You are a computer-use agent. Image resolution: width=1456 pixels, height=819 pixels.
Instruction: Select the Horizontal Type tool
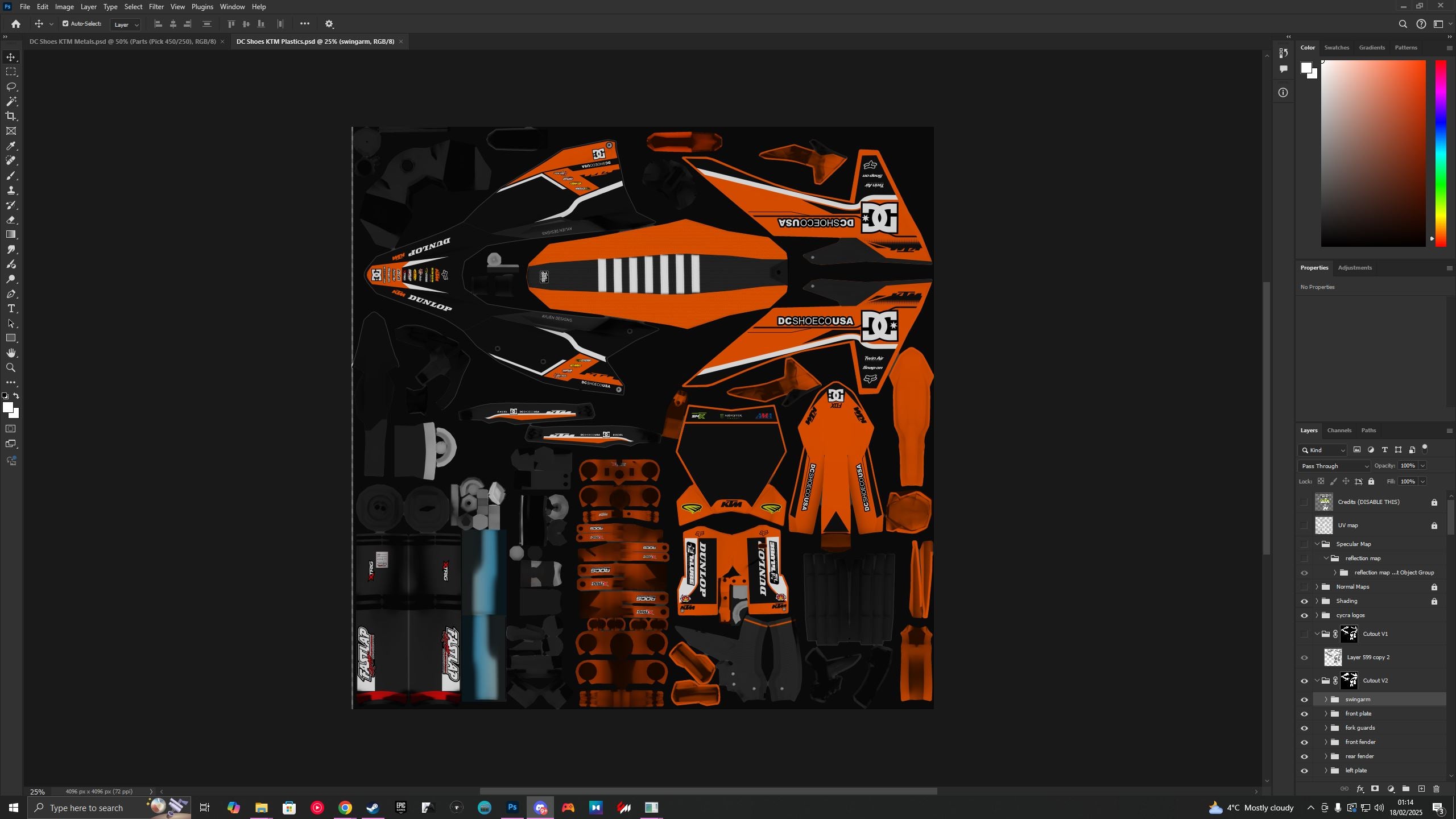click(11, 309)
